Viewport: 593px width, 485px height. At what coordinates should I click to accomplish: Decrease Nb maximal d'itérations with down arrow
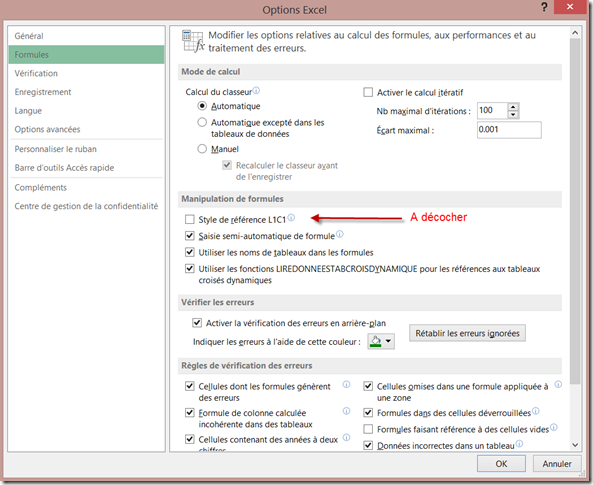click(x=513, y=115)
